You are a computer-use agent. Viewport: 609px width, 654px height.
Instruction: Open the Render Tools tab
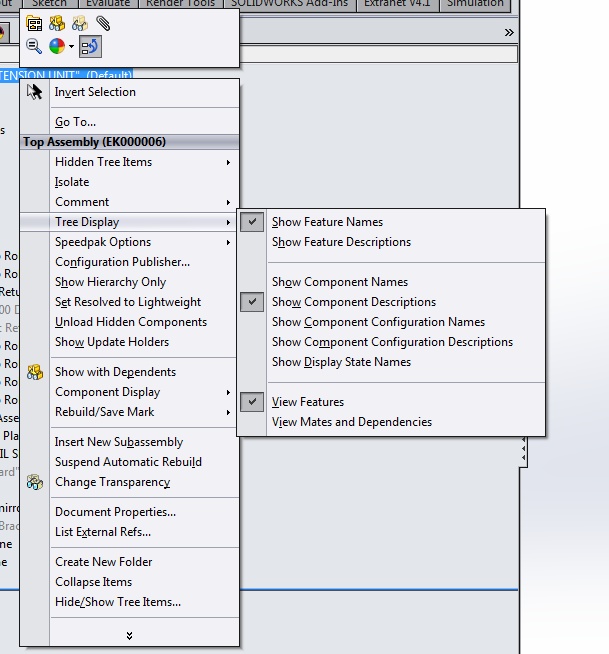[x=180, y=4]
